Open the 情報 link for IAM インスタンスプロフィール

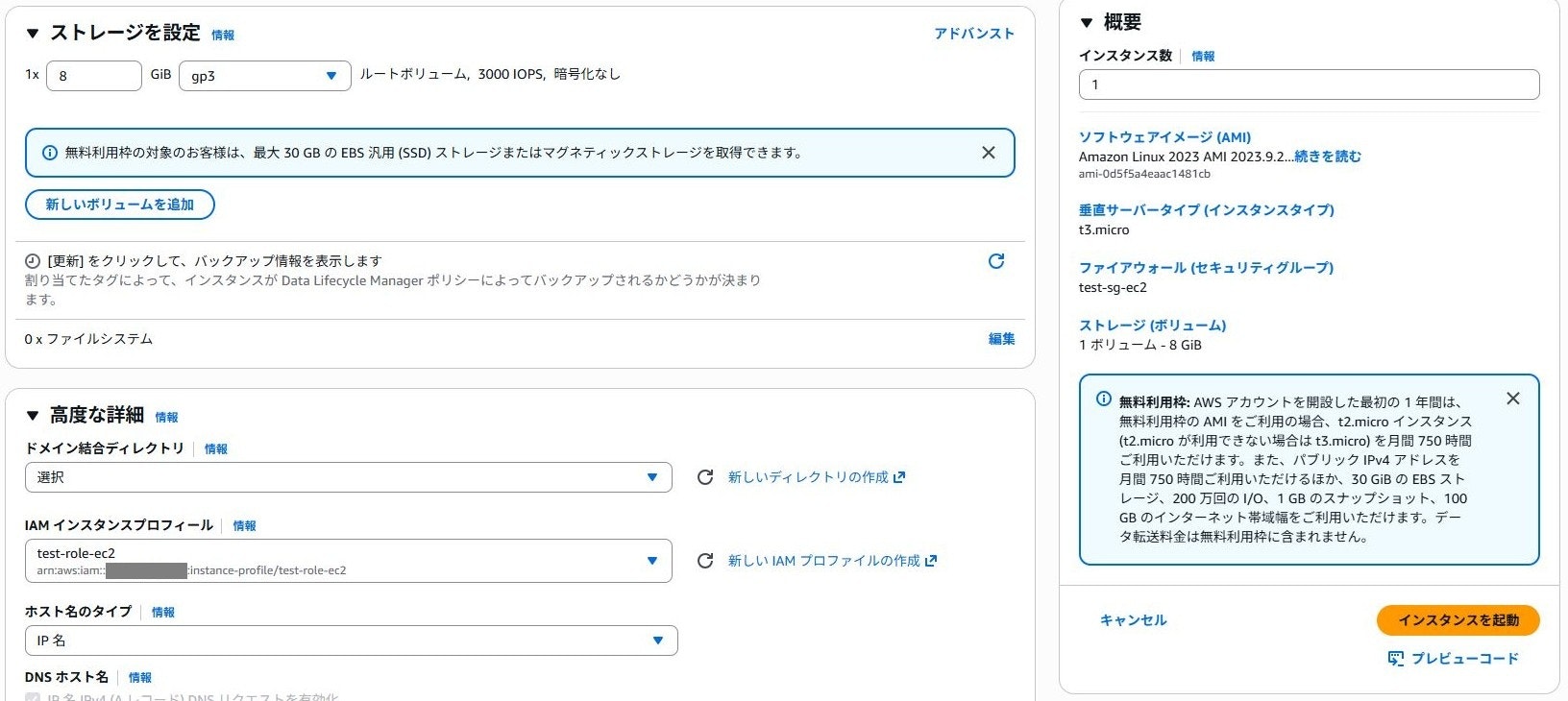(245, 525)
